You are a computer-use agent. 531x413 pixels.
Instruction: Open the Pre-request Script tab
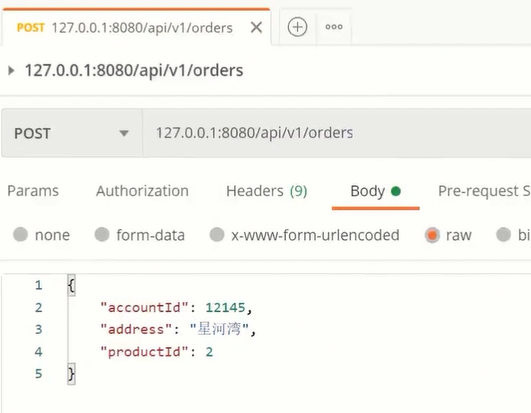point(484,191)
